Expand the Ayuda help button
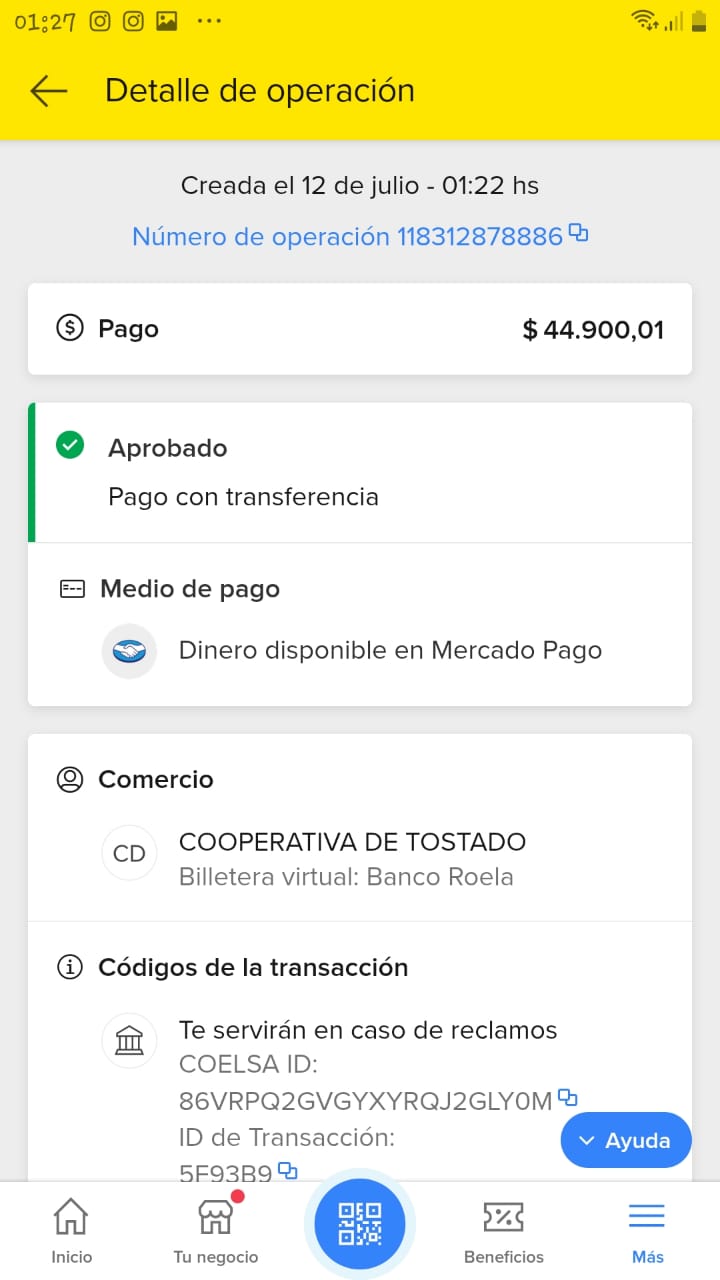 point(626,1140)
